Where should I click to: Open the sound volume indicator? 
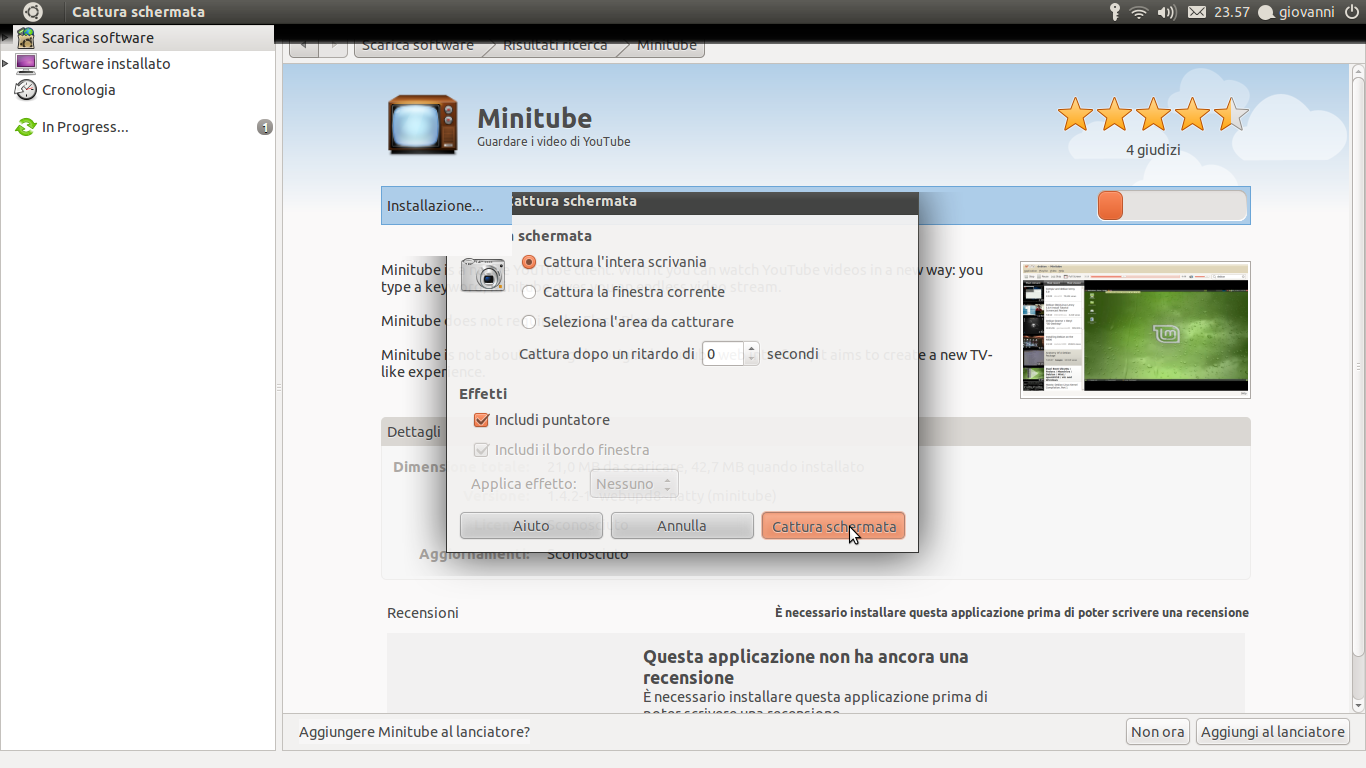pos(1167,12)
